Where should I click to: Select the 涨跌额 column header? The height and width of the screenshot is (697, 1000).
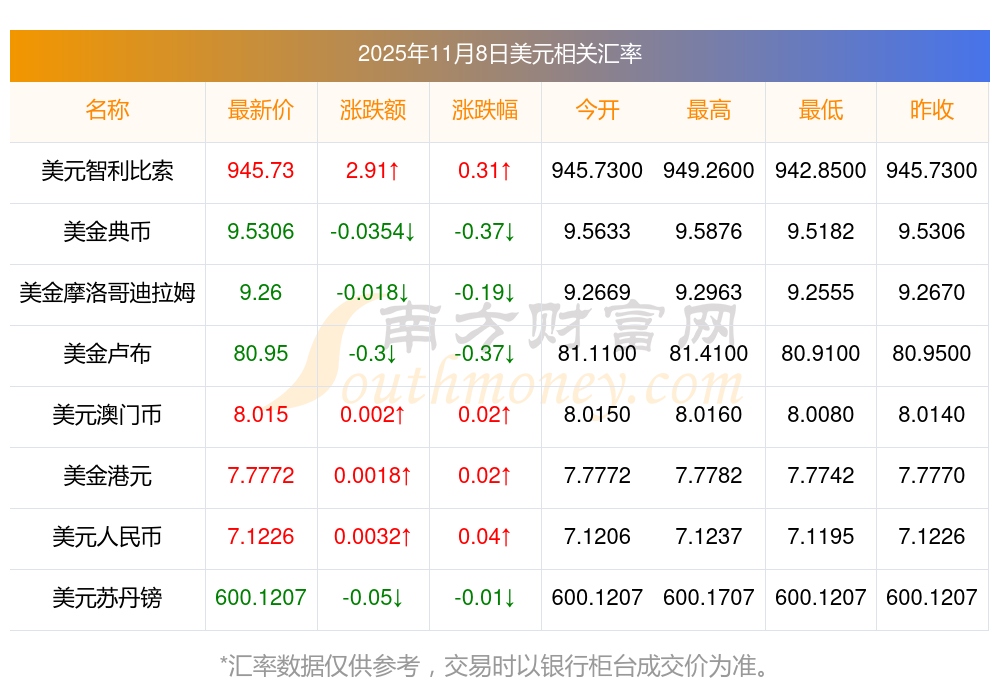(373, 111)
